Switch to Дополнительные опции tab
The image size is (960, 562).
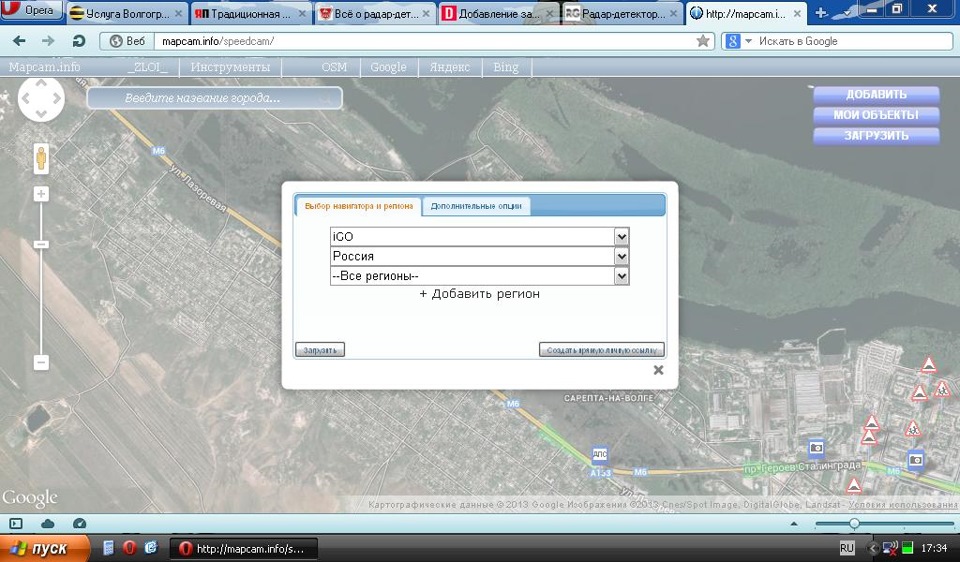476,206
